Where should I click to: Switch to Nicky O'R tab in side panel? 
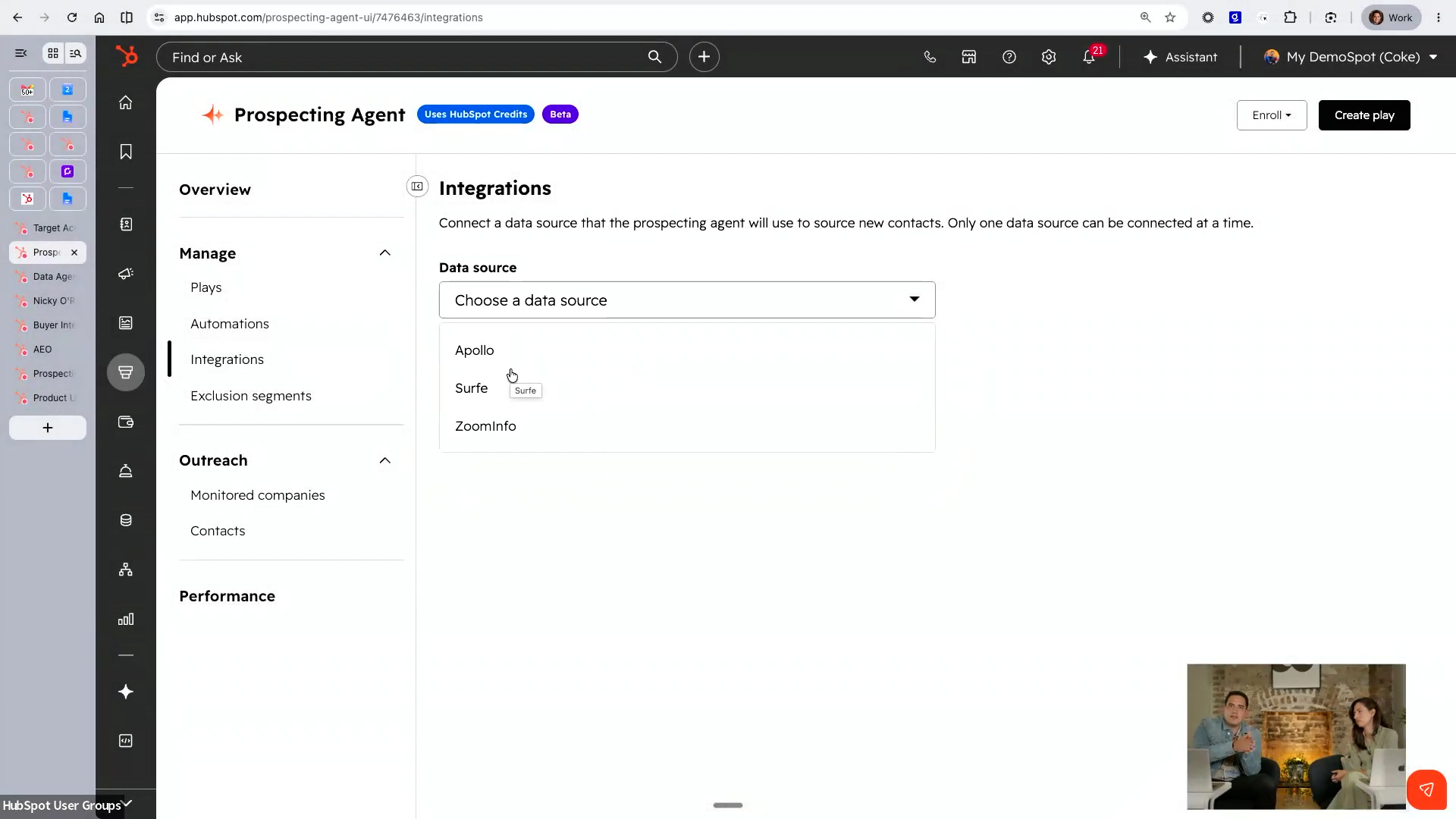tap(48, 301)
